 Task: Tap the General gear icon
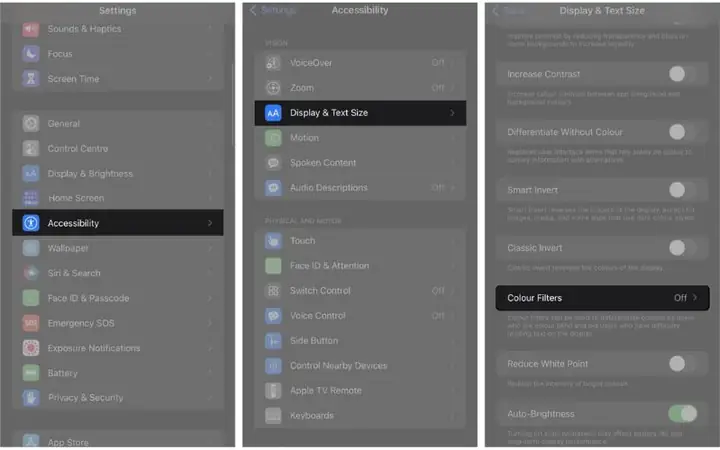pyautogui.click(x=31, y=124)
